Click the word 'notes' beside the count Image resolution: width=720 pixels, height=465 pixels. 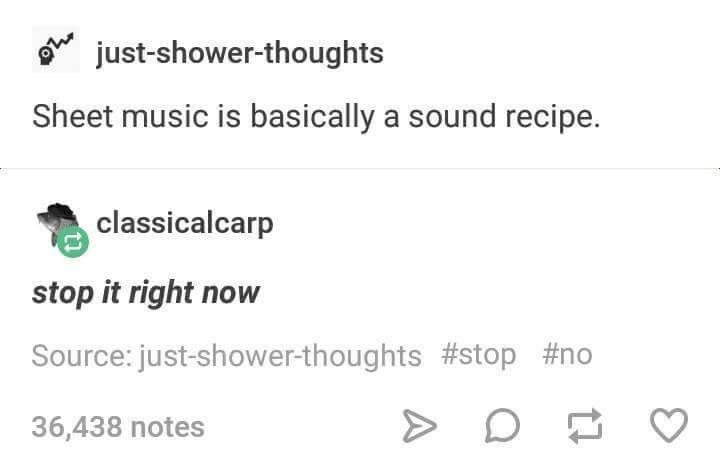click(x=168, y=427)
